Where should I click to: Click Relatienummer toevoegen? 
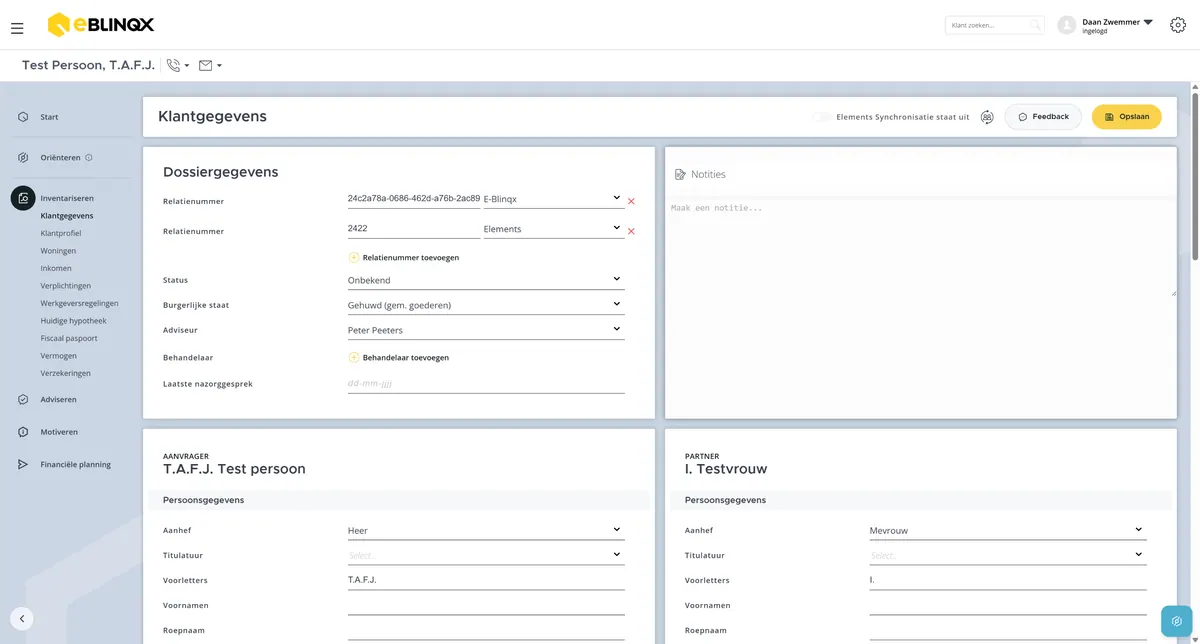coord(404,258)
